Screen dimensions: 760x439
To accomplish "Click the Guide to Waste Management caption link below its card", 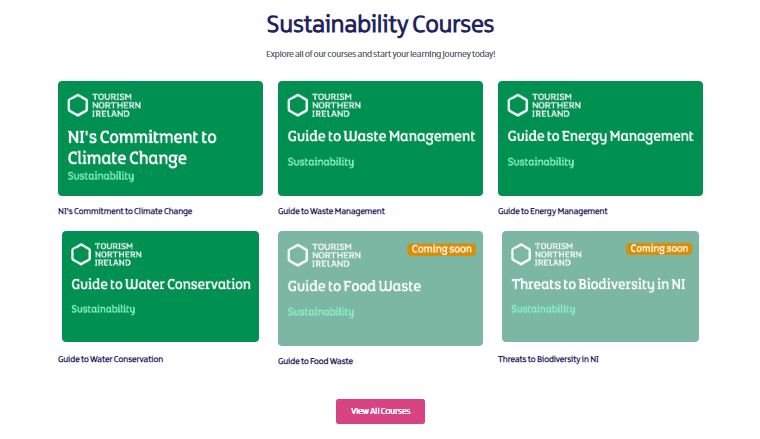I will tap(331, 211).
